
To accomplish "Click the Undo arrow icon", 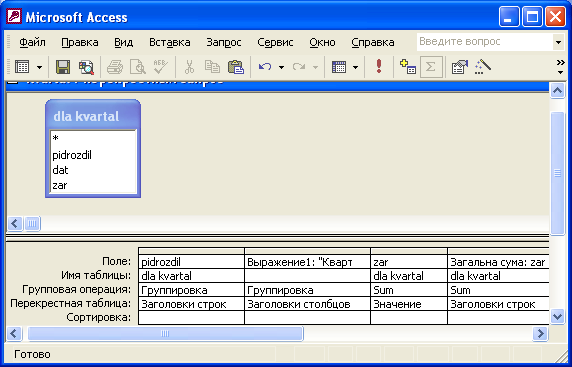I will click(265, 67).
